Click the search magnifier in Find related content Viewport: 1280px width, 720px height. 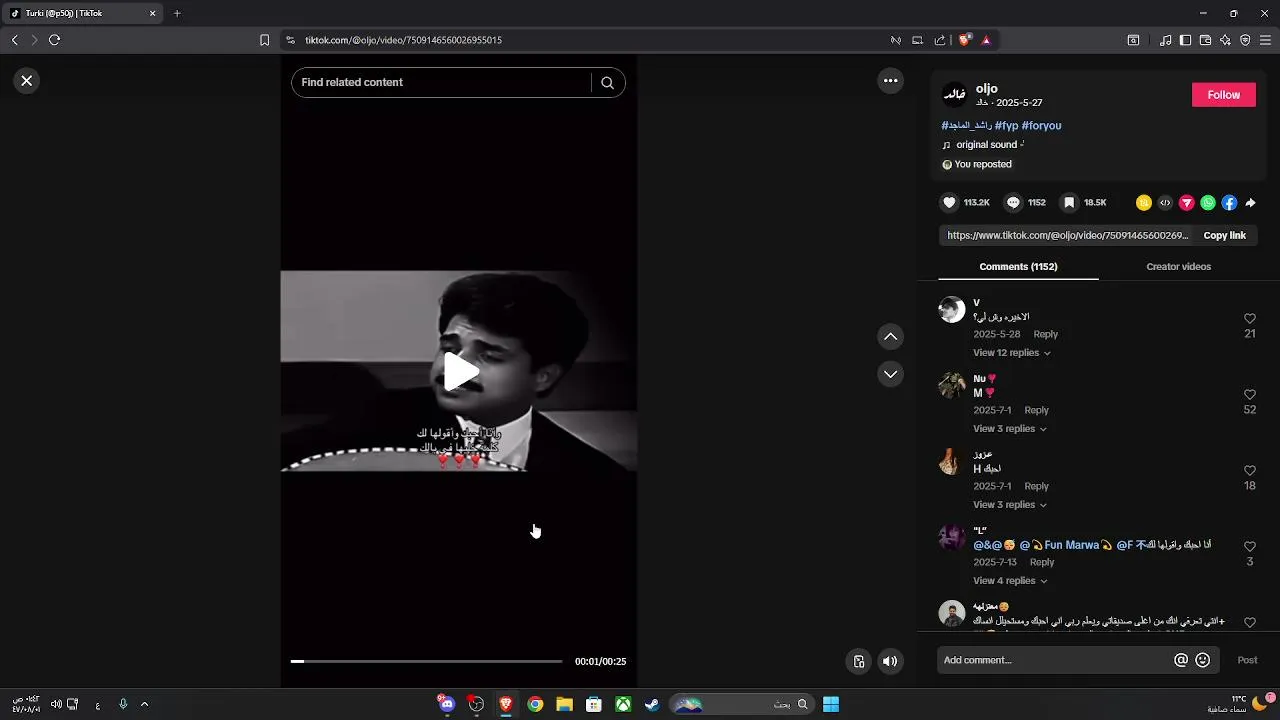[607, 83]
